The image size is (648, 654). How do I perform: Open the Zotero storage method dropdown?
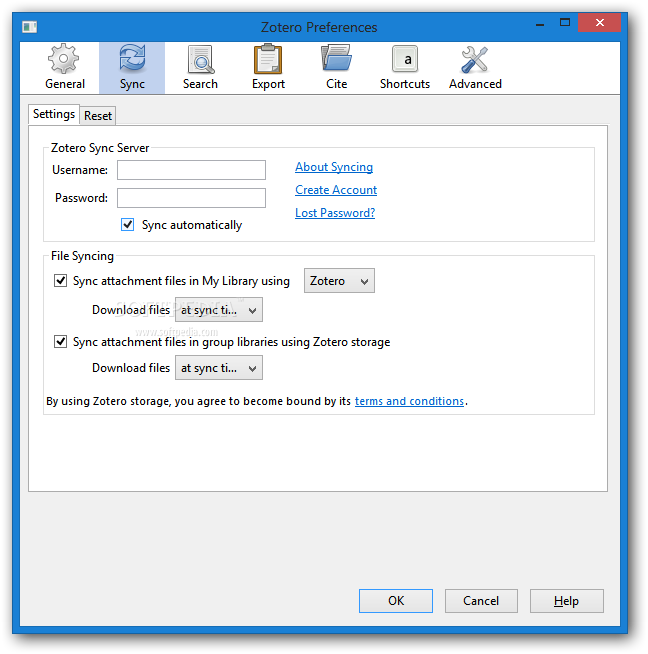[x=339, y=281]
